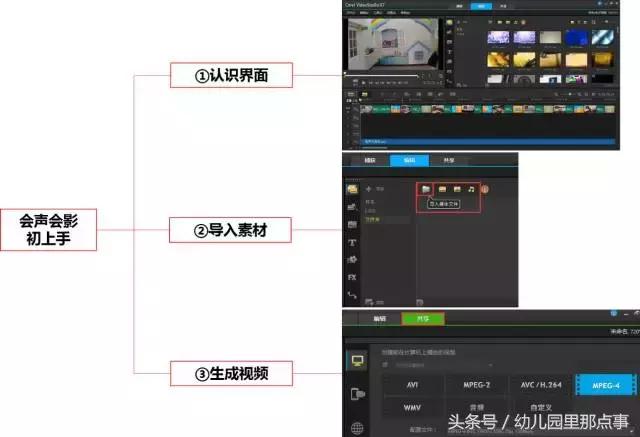
Task: Open the second menu item in top VideoStudio menu bar
Action: pyautogui.click(x=364, y=13)
